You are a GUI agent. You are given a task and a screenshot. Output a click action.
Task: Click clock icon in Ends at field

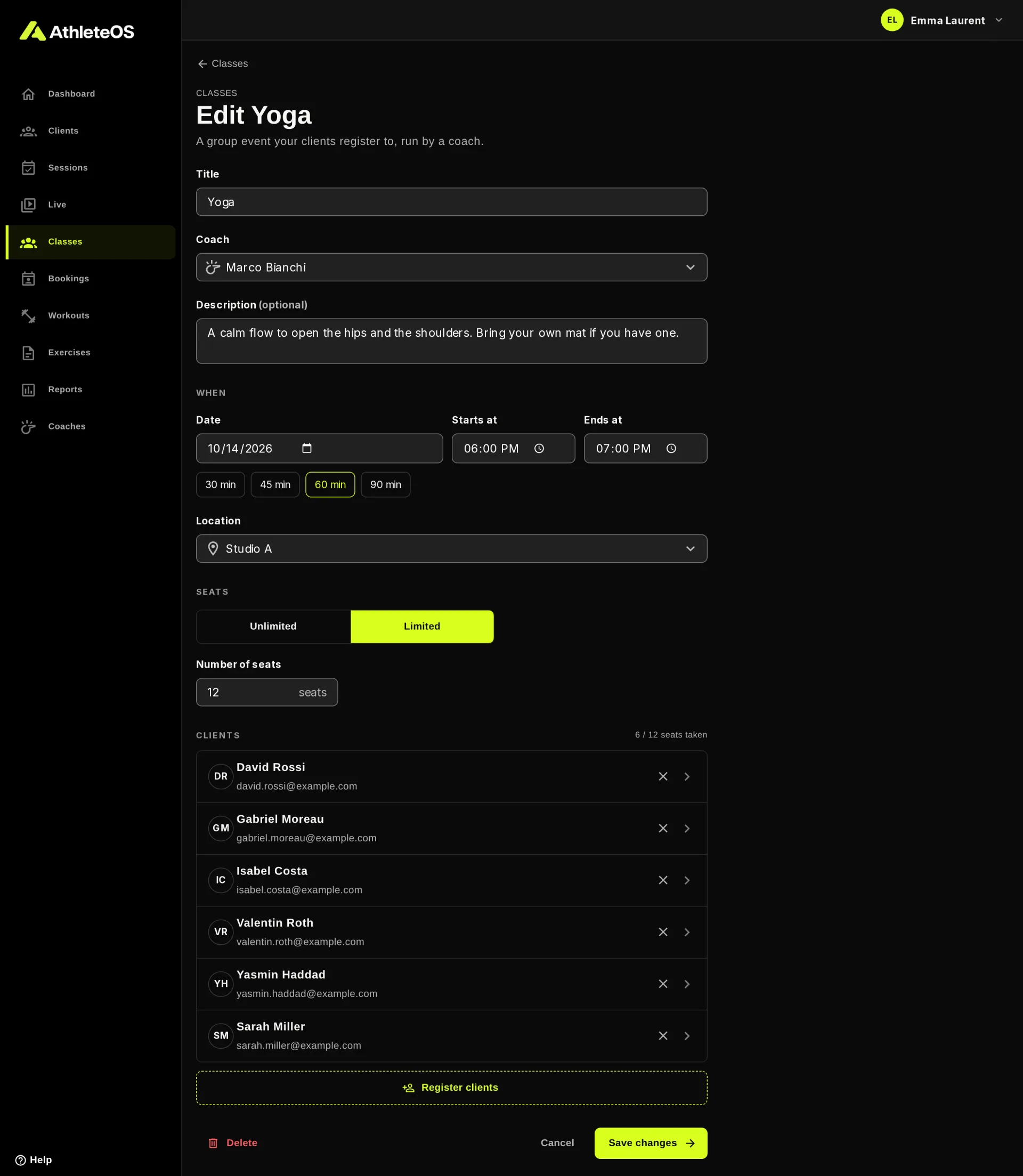click(x=671, y=449)
